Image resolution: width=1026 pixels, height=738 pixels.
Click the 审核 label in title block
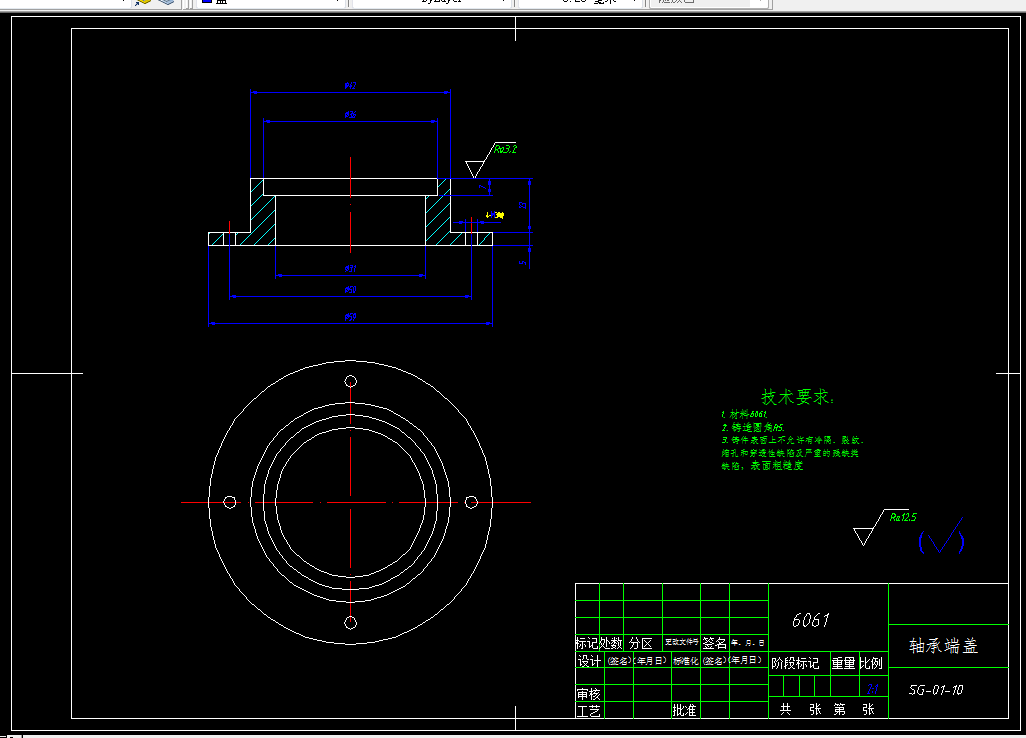[x=589, y=694]
